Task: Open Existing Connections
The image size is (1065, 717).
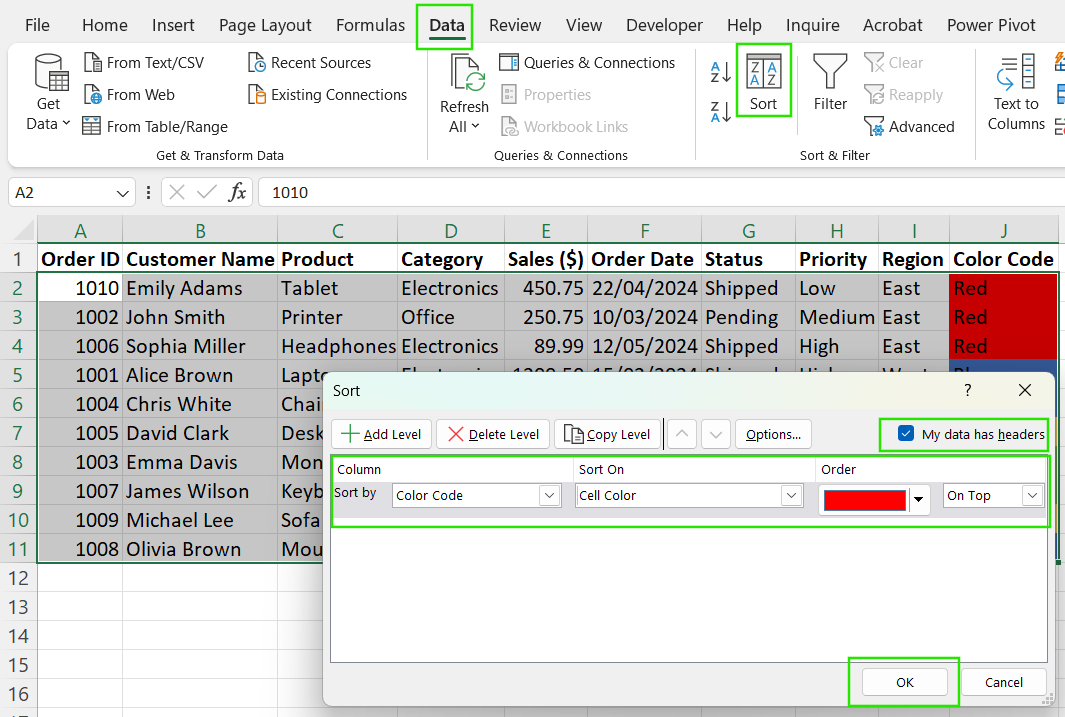Action: (x=327, y=94)
